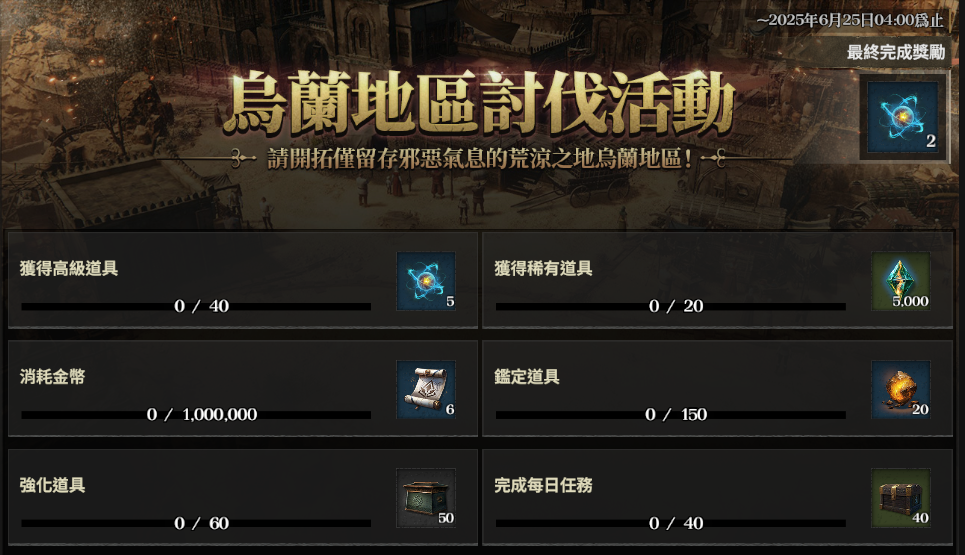Viewport: 965px width, 555px height.
Task: Click the 最終完成獎勵 label
Action: tap(896, 52)
